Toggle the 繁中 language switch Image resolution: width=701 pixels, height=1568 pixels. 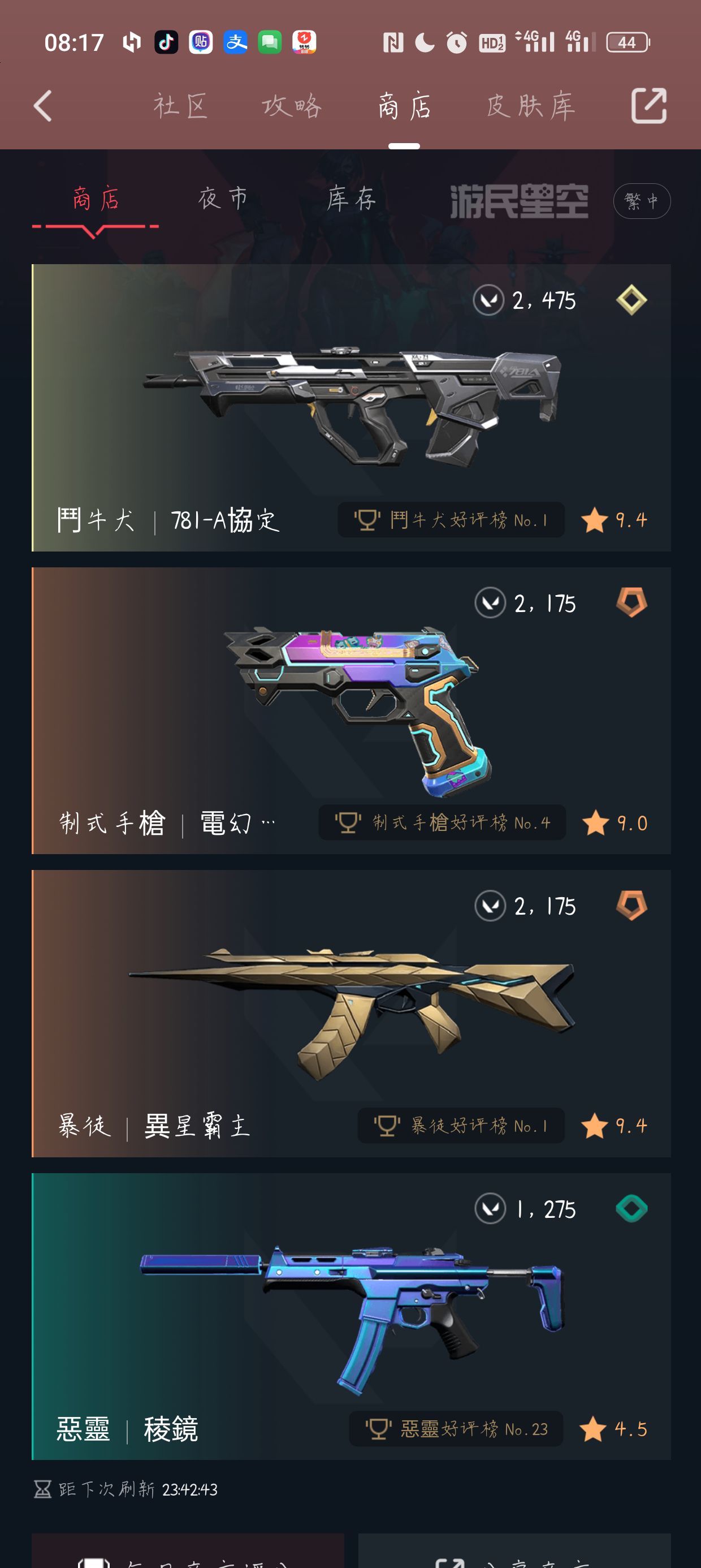point(642,201)
